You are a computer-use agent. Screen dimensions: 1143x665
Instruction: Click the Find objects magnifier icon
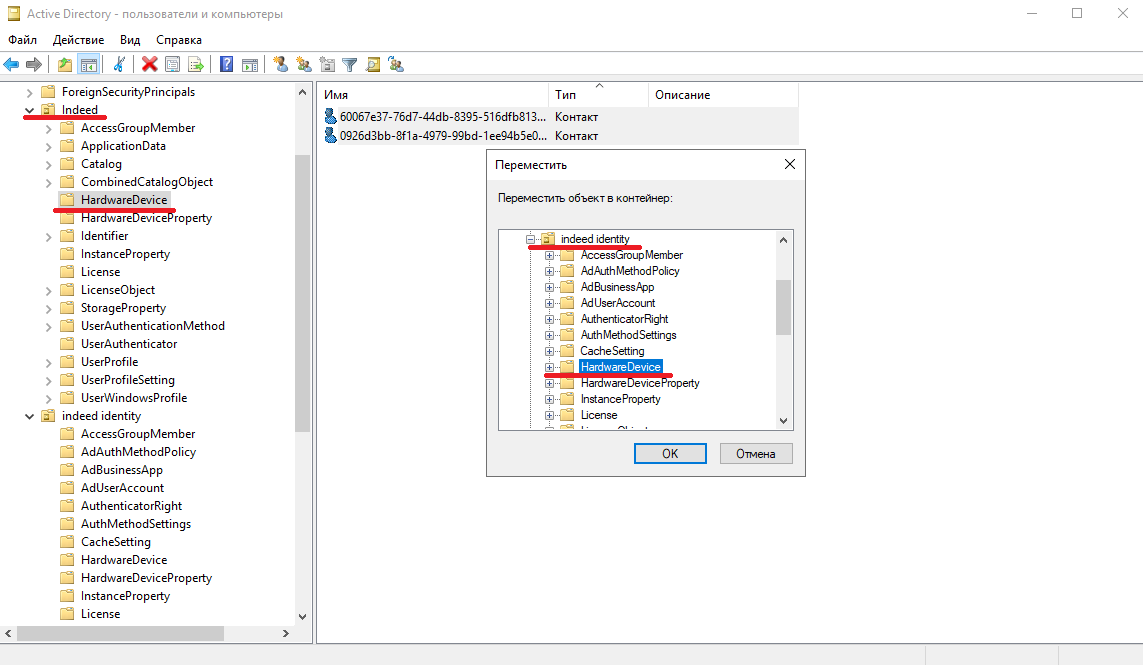[373, 65]
